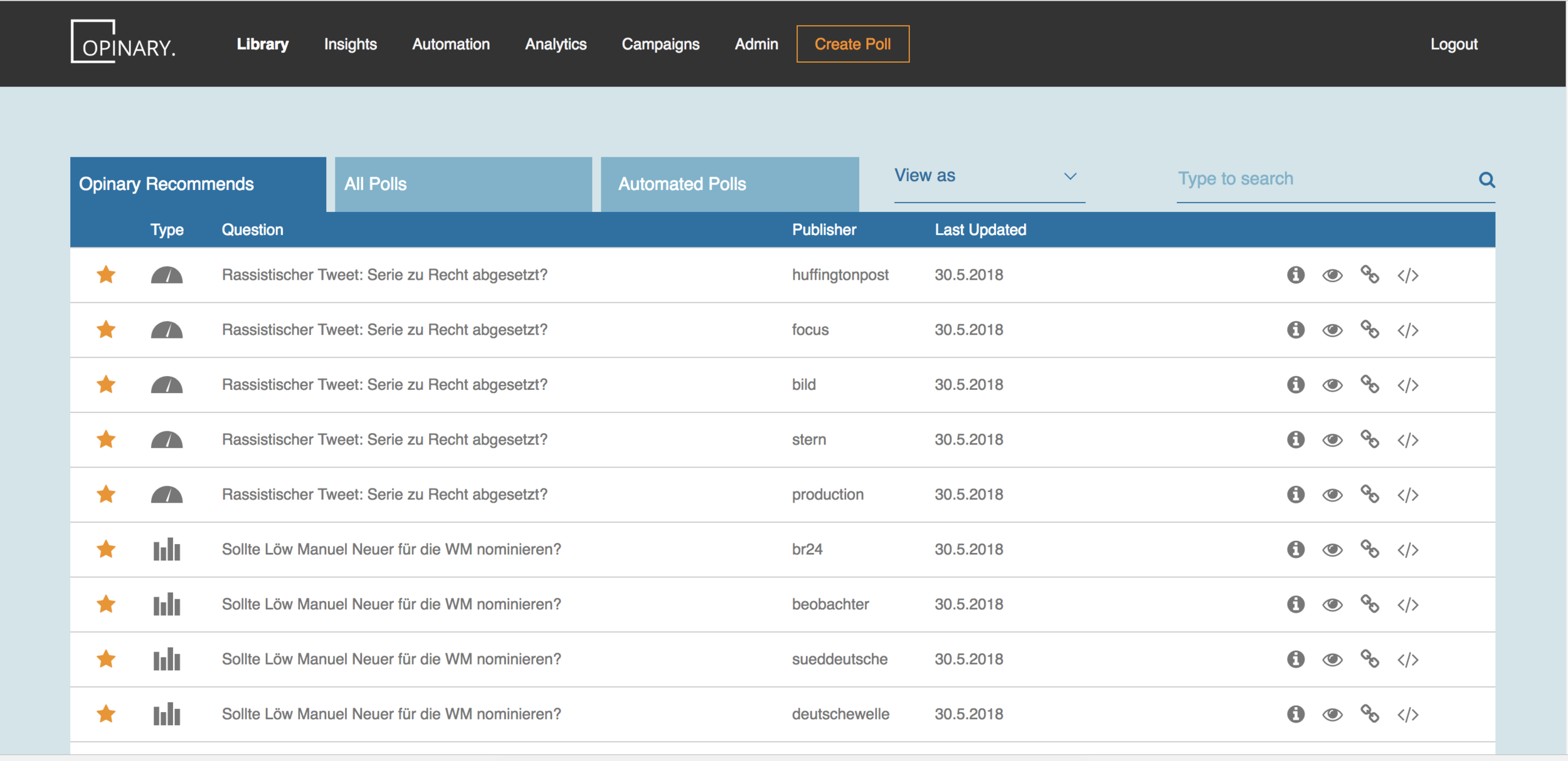Copy link icon for bild poll

pyautogui.click(x=1370, y=384)
